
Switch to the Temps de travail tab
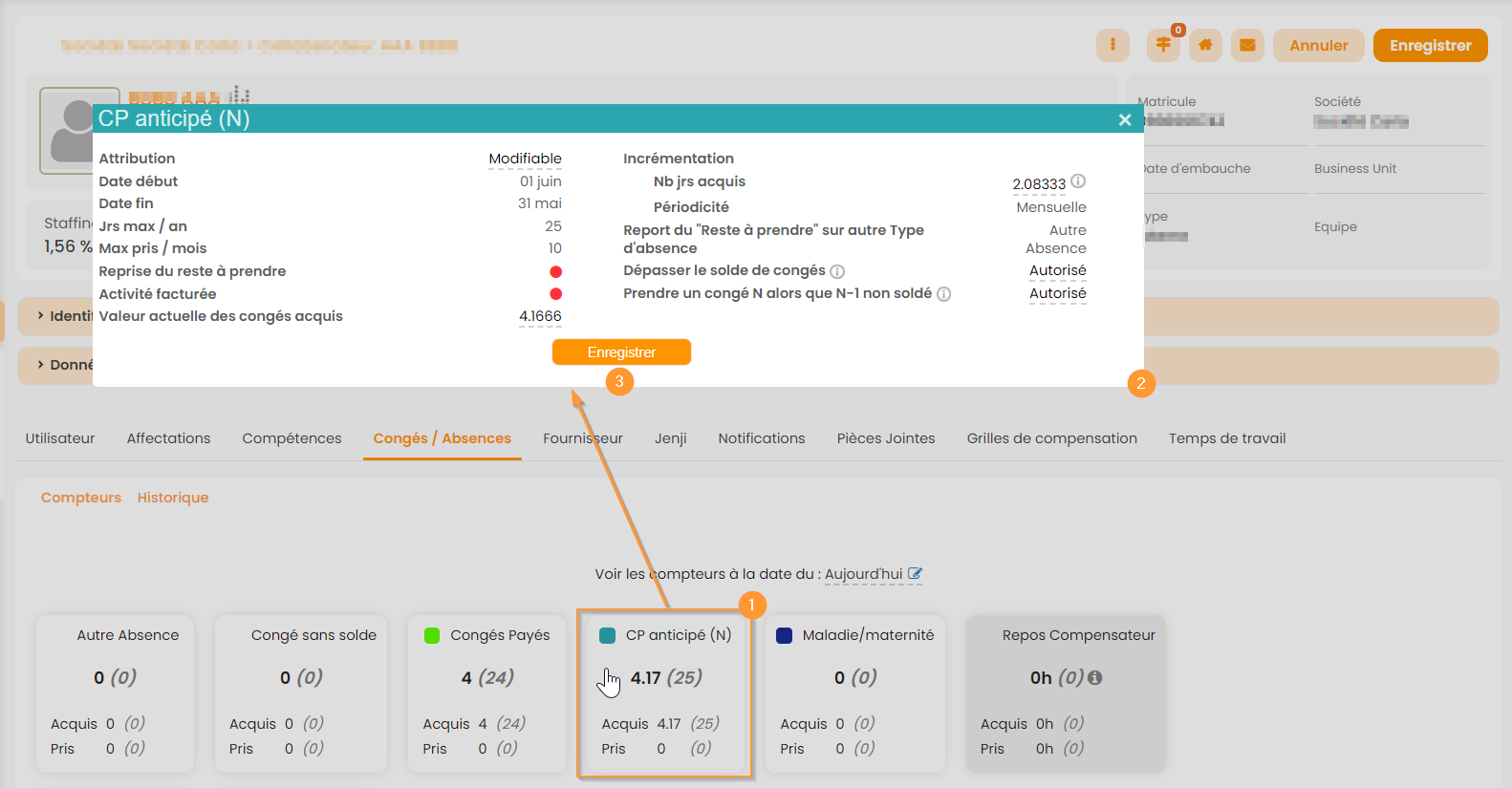1226,438
